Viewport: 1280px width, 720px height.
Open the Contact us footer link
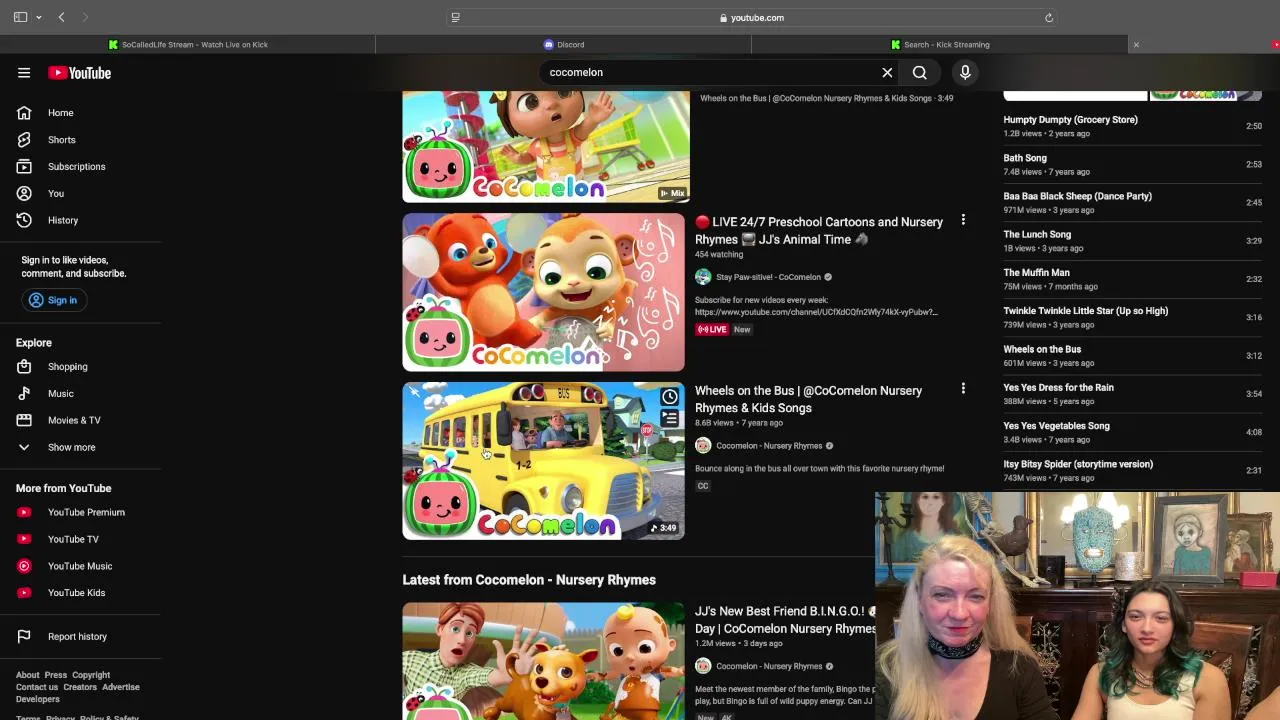tap(37, 687)
